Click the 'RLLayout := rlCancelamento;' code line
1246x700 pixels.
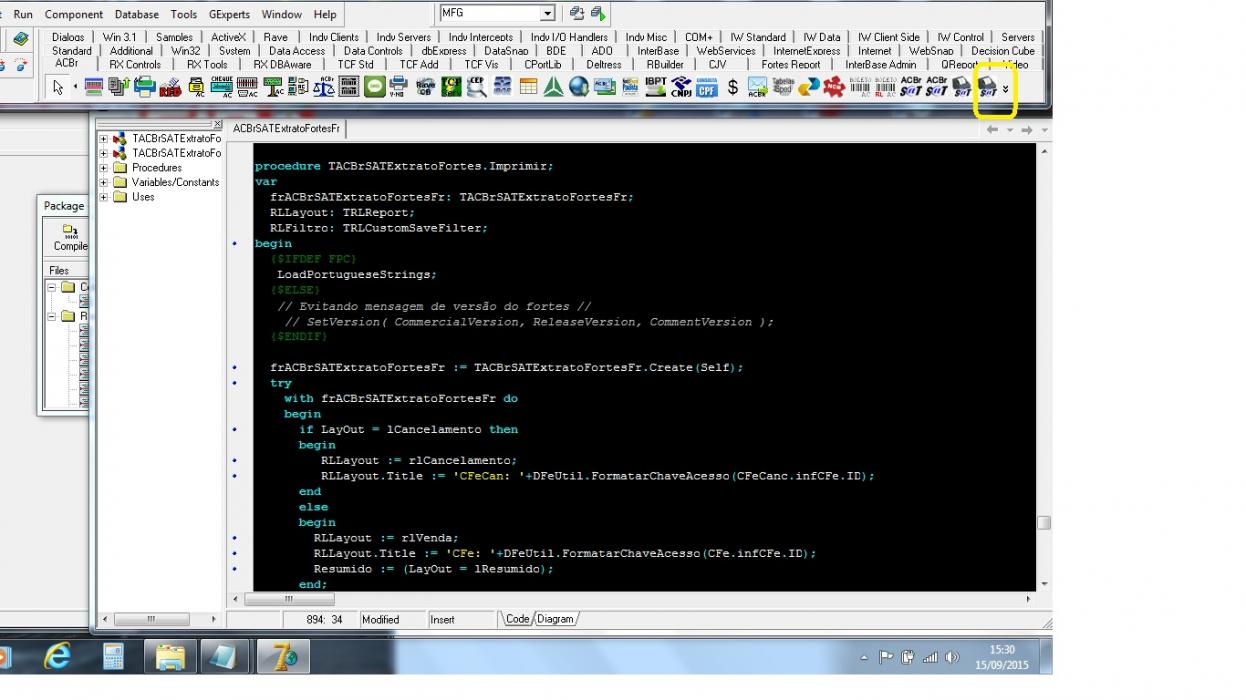(418, 460)
